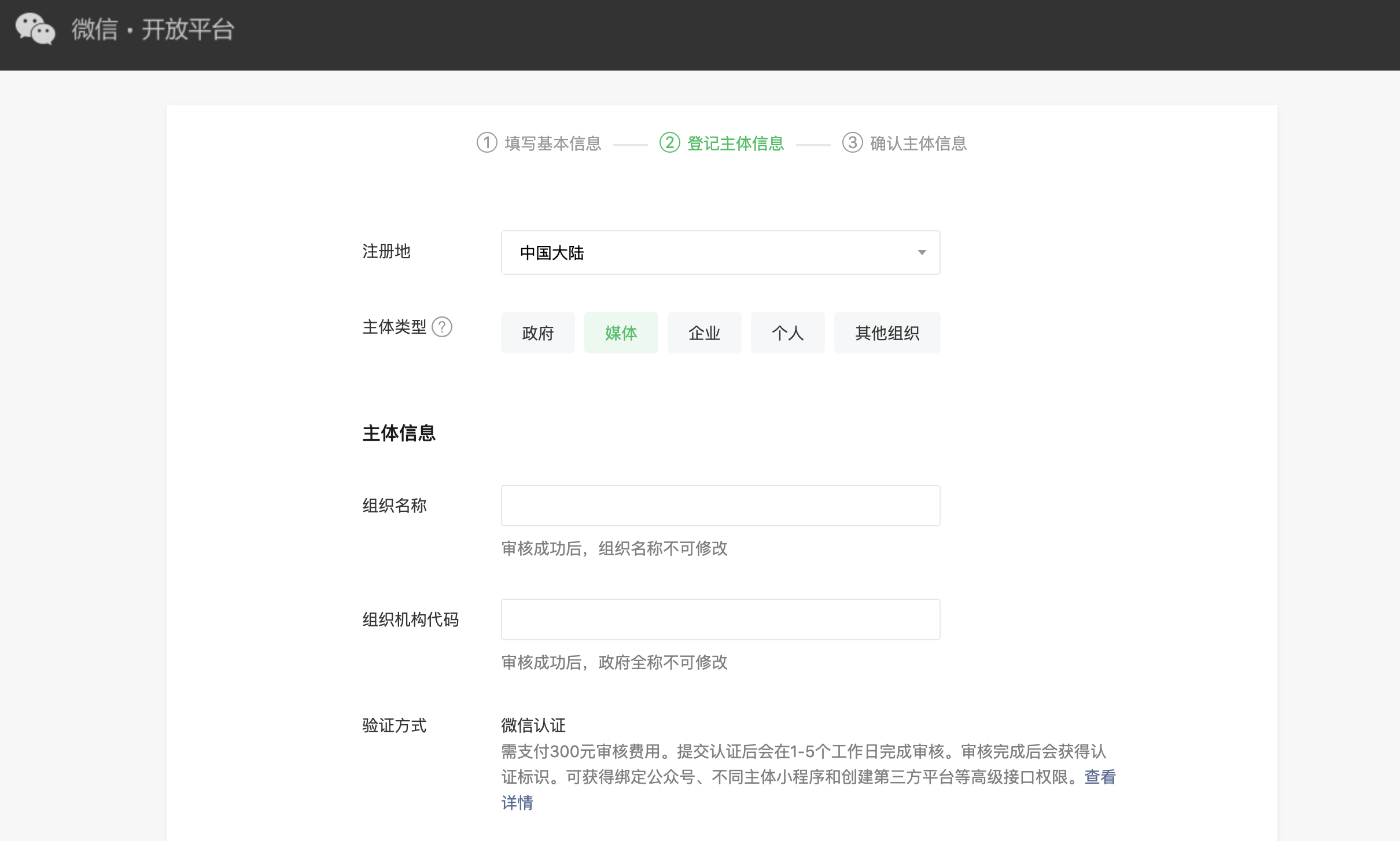Click the 验证方式 label
This screenshot has height=841, width=1400.
tap(395, 725)
